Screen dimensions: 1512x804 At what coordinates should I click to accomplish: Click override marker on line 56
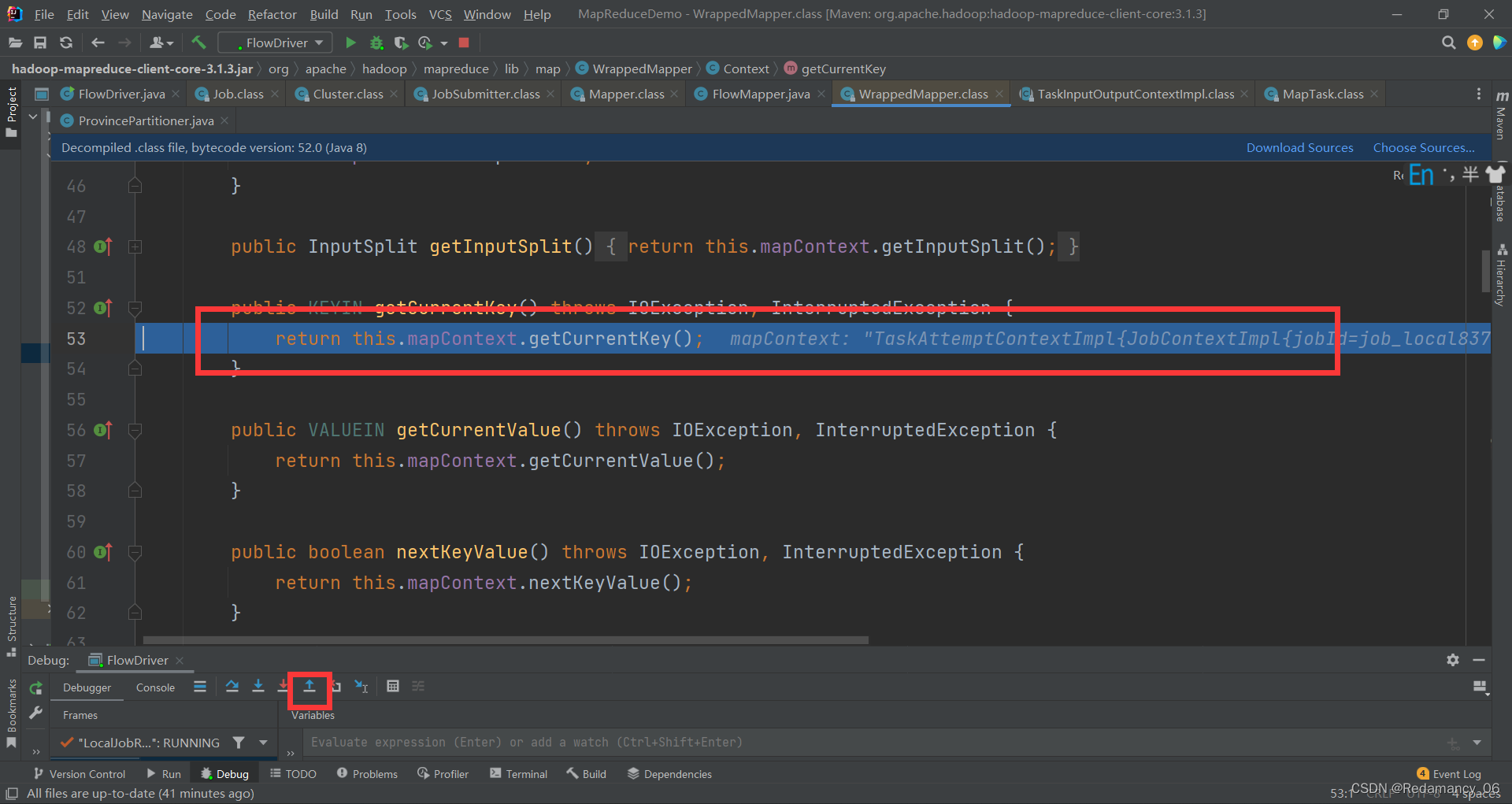[103, 430]
